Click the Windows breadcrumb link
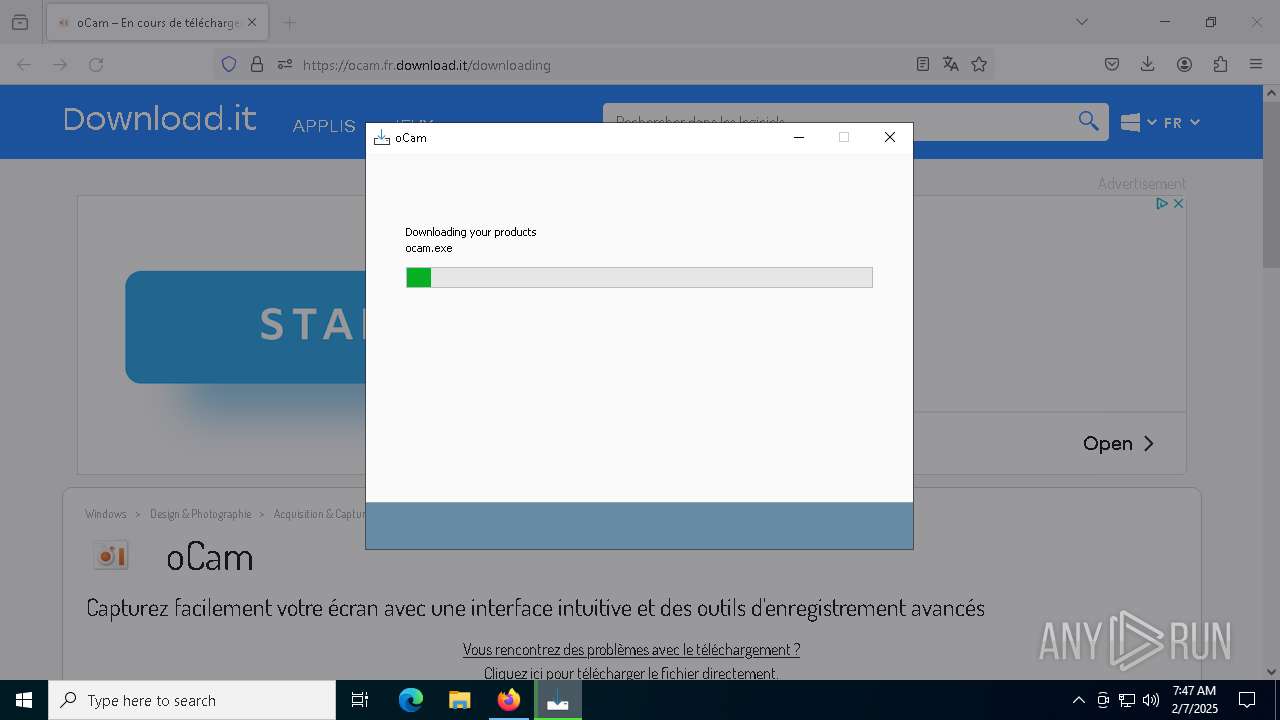 (106, 514)
